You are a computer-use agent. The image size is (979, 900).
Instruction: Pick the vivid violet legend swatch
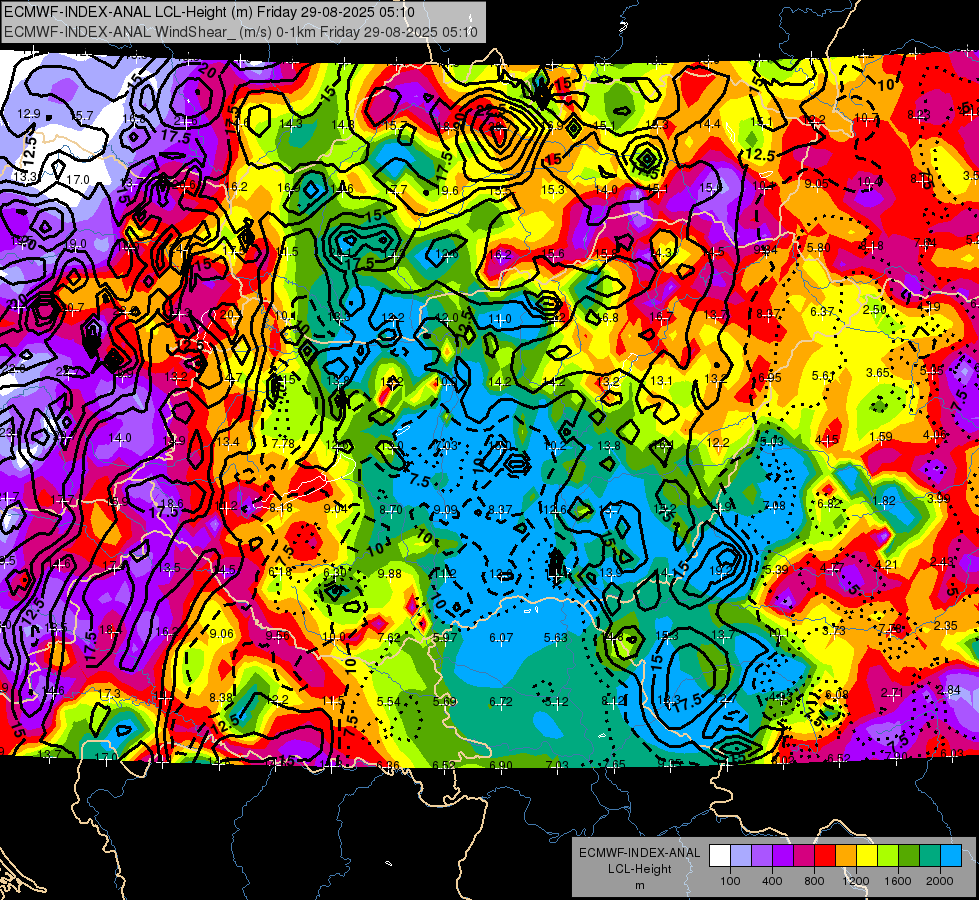pyautogui.click(x=782, y=856)
